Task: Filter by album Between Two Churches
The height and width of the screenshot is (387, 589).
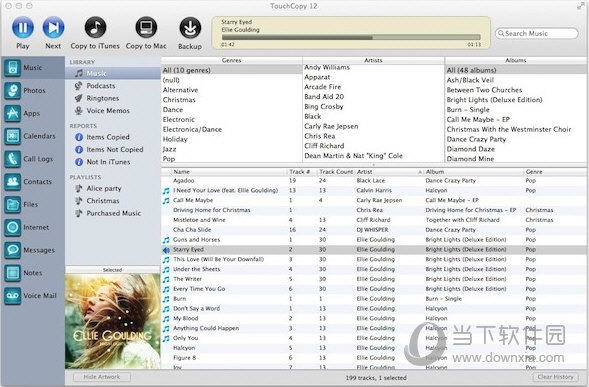Action: click(516, 90)
